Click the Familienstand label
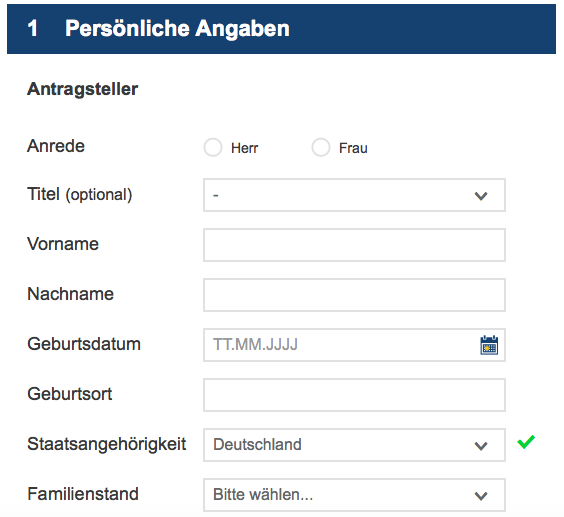The image size is (564, 517). 83,494
